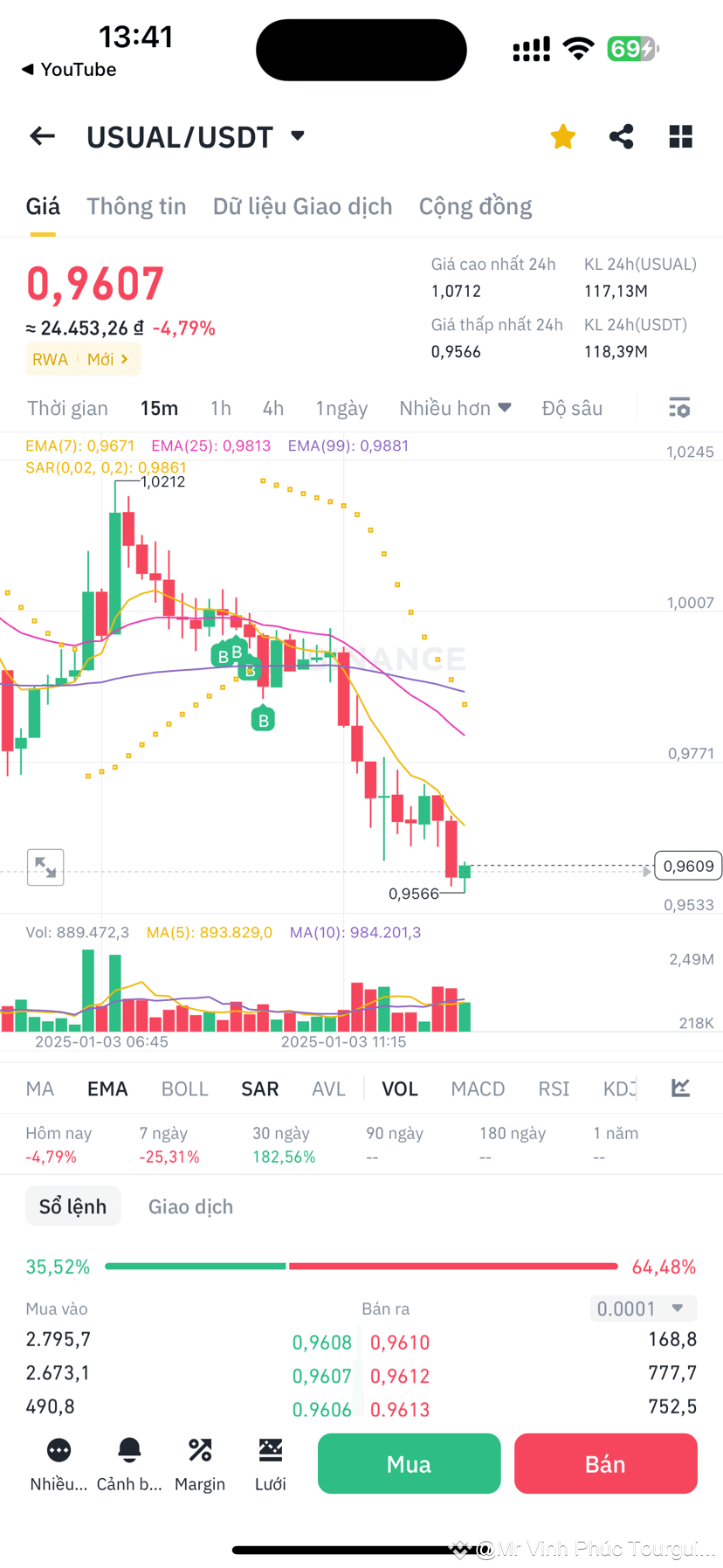723x1568 pixels.
Task: Open the share icon in the top bar
Action: [x=621, y=136]
